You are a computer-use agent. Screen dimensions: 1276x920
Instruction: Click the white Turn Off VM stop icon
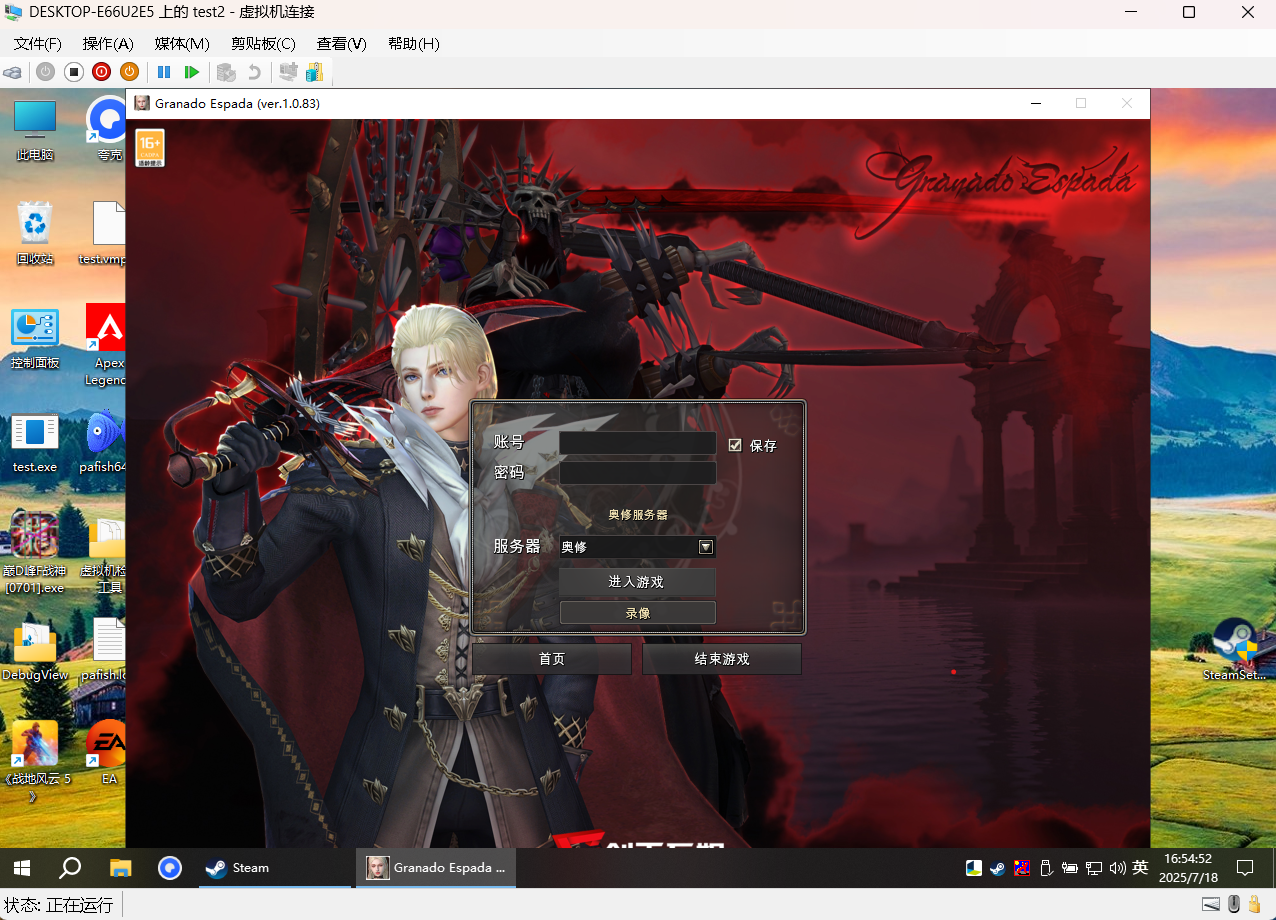click(x=74, y=72)
